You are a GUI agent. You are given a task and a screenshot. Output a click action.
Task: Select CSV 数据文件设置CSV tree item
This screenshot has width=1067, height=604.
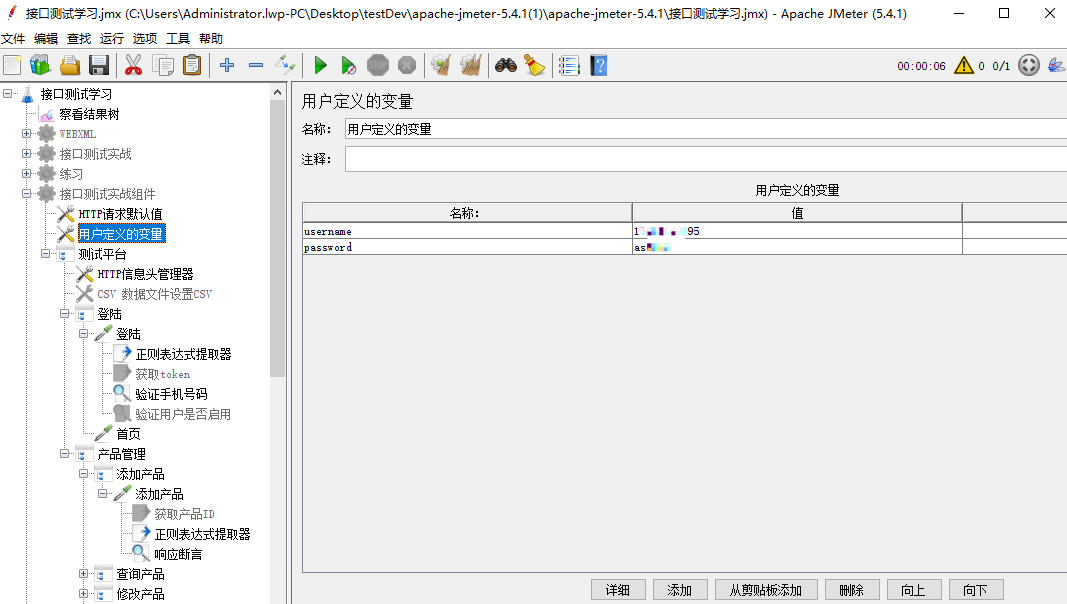click(154, 294)
